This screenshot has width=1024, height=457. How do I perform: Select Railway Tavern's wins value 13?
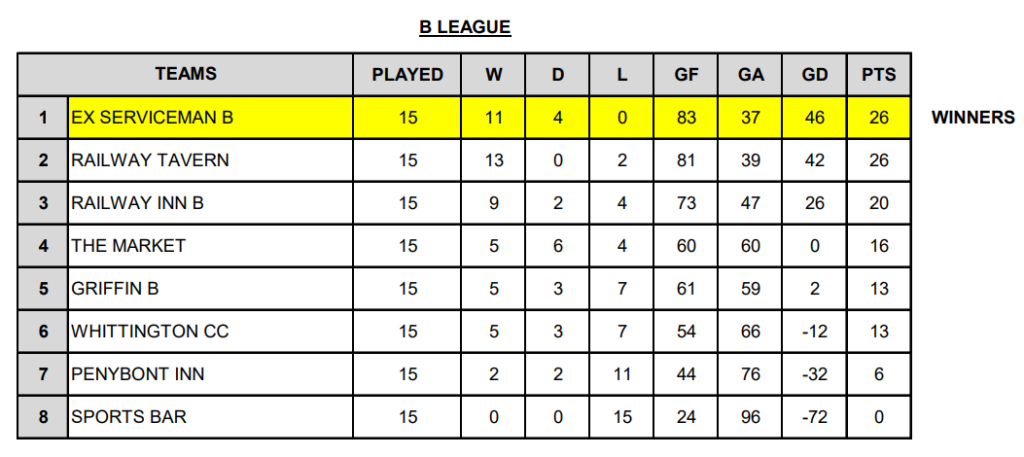[494, 160]
